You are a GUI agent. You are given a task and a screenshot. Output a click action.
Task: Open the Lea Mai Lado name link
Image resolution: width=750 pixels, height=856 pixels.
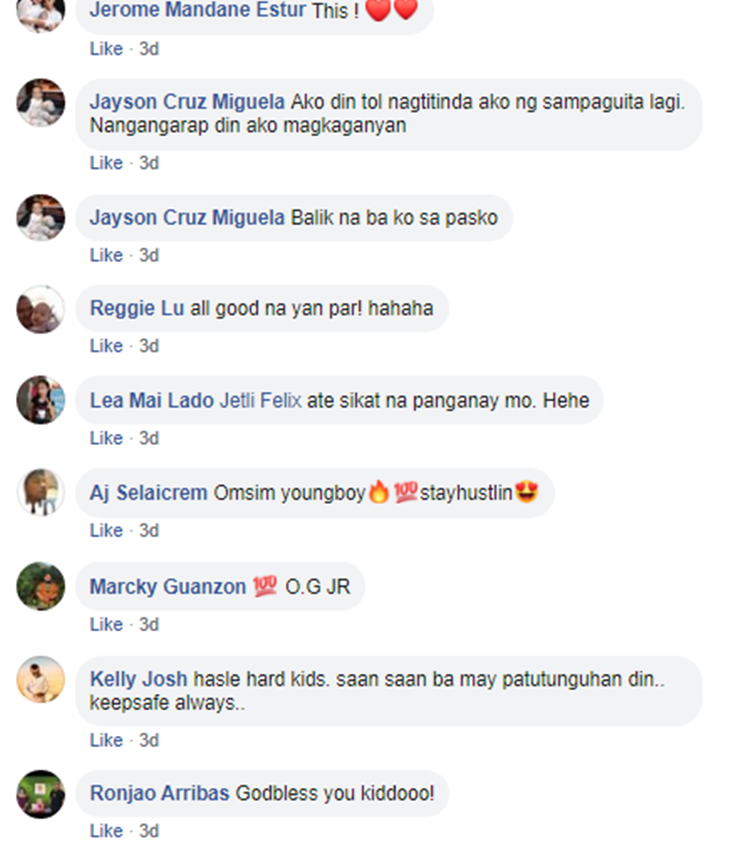point(152,401)
